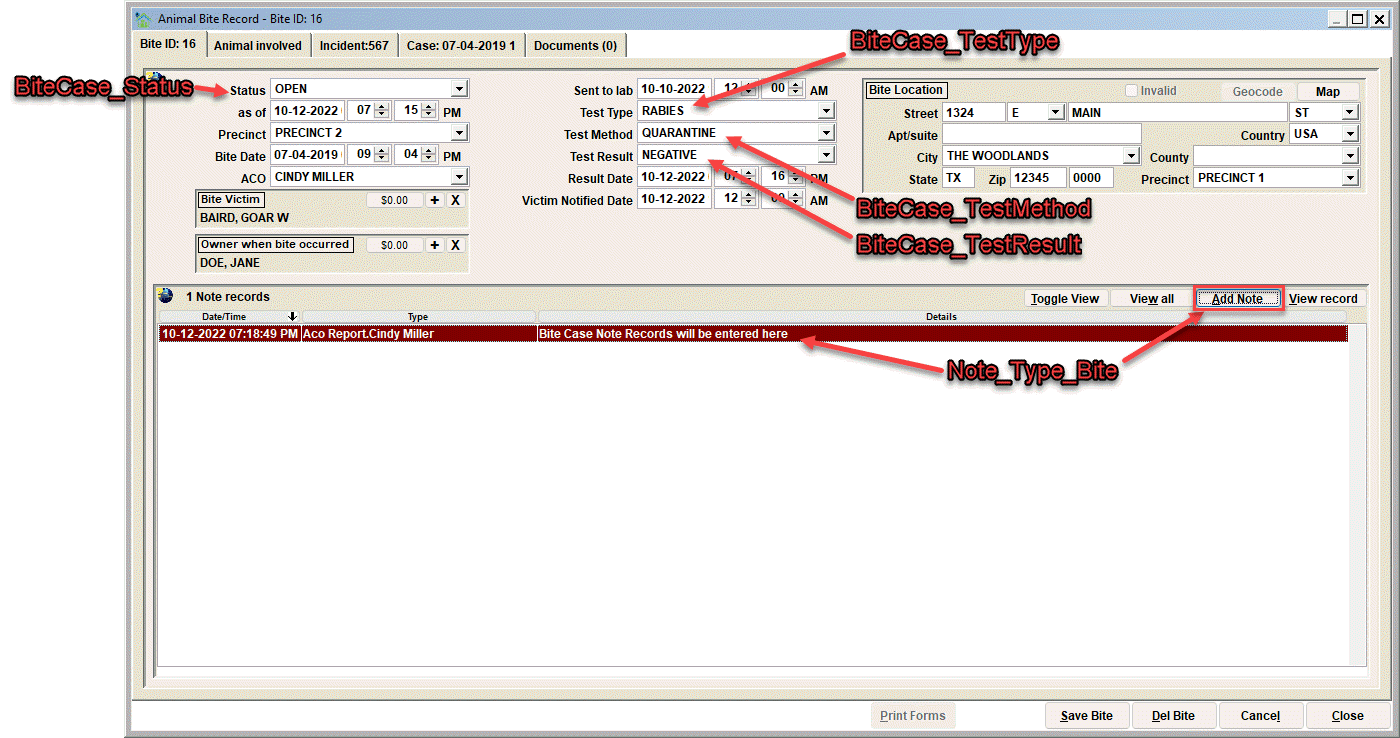Switch to the Animal involved tab
1400x738 pixels.
pyautogui.click(x=258, y=45)
